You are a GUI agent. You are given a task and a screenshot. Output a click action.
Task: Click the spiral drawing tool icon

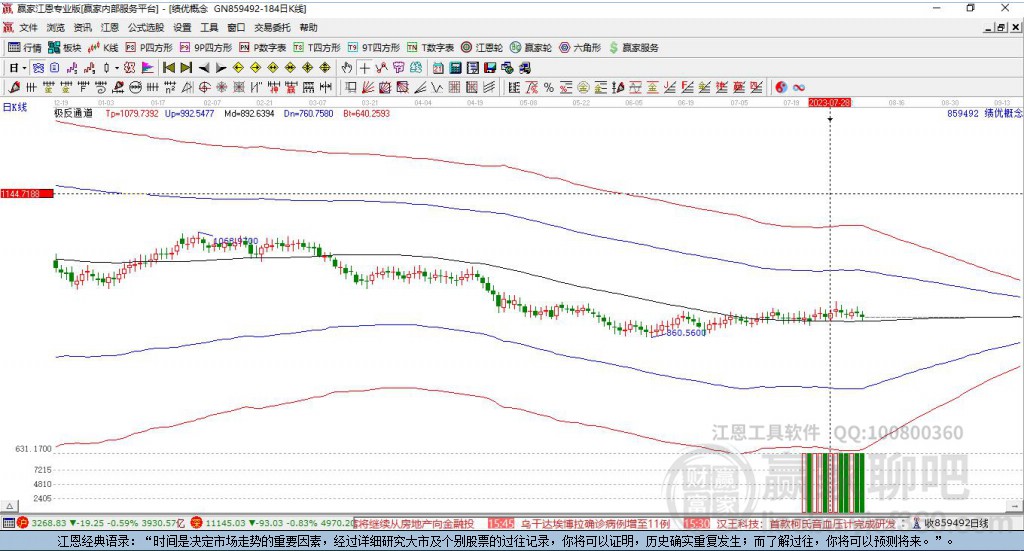click(101, 87)
